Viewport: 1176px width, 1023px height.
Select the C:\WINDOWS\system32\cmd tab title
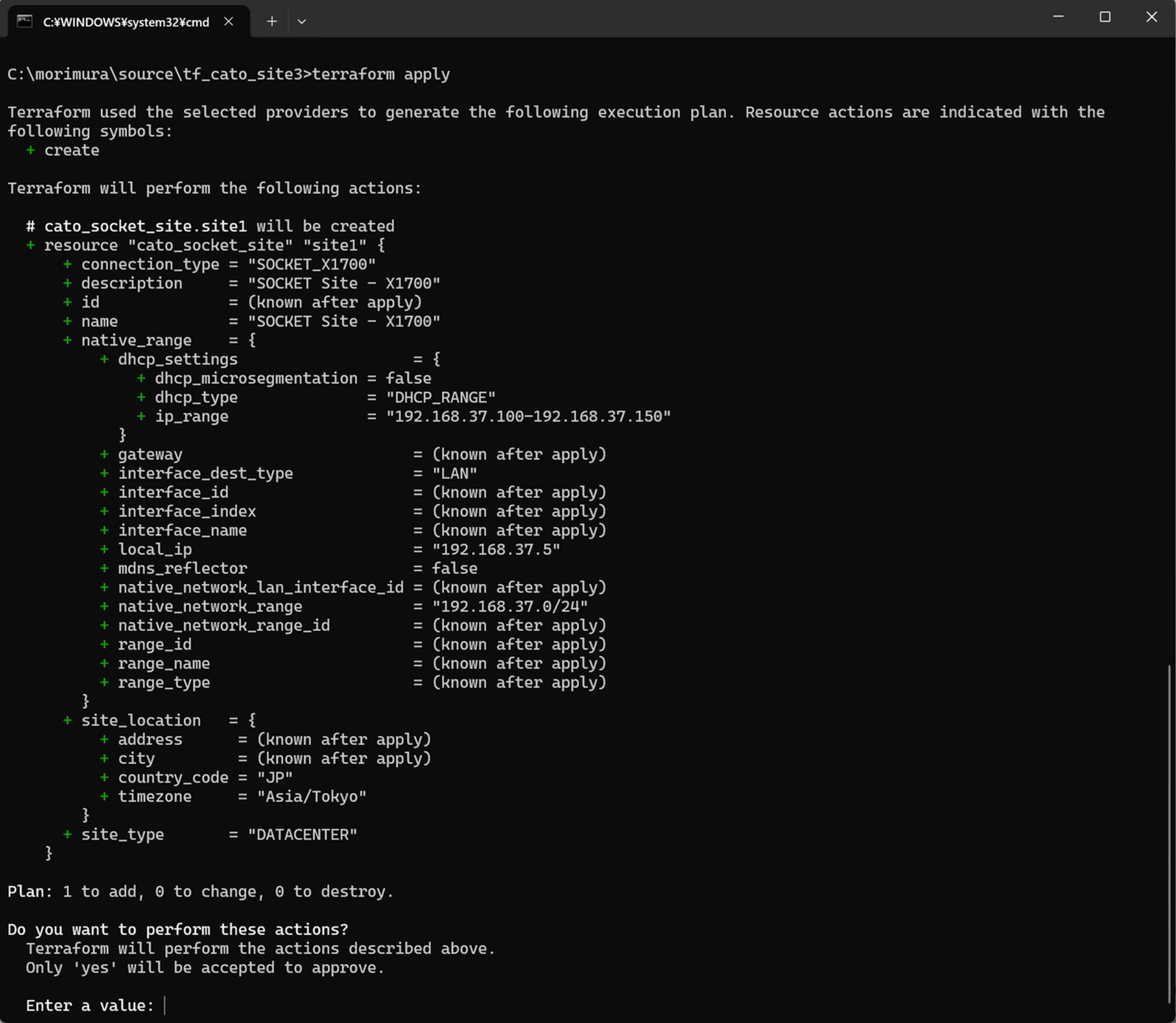[x=126, y=21]
